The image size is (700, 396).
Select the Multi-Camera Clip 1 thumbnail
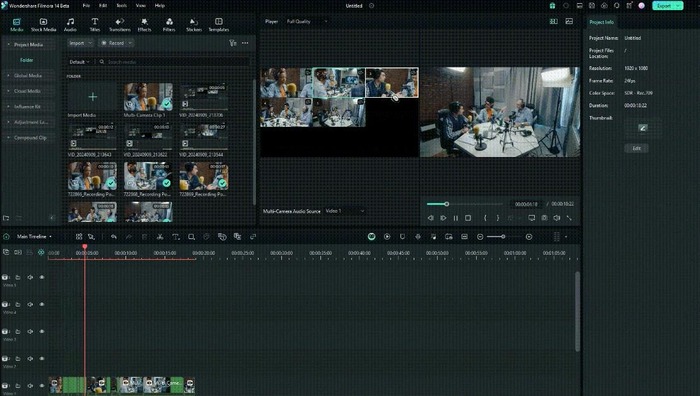[148, 97]
